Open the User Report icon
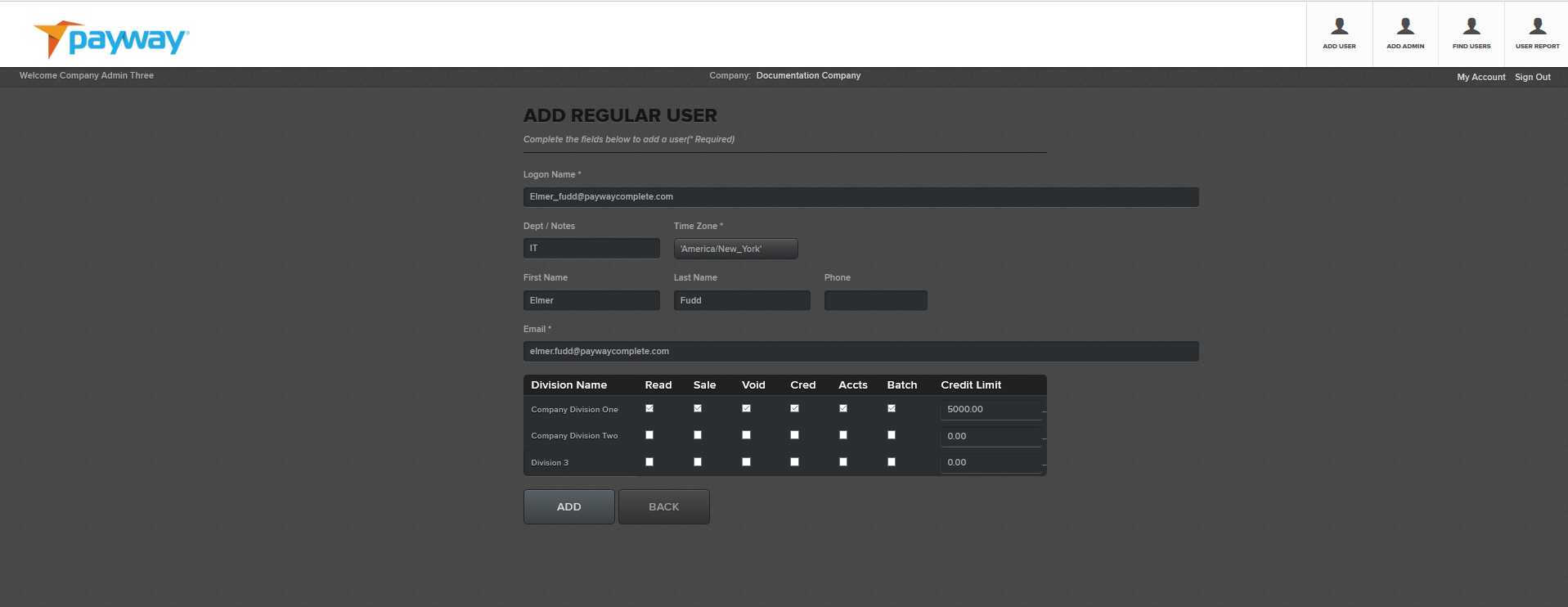1568x607 pixels. tap(1537, 34)
